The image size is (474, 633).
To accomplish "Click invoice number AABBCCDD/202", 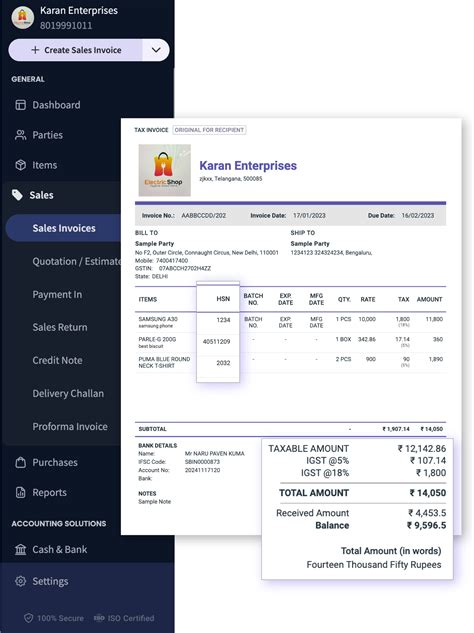I will coord(203,216).
